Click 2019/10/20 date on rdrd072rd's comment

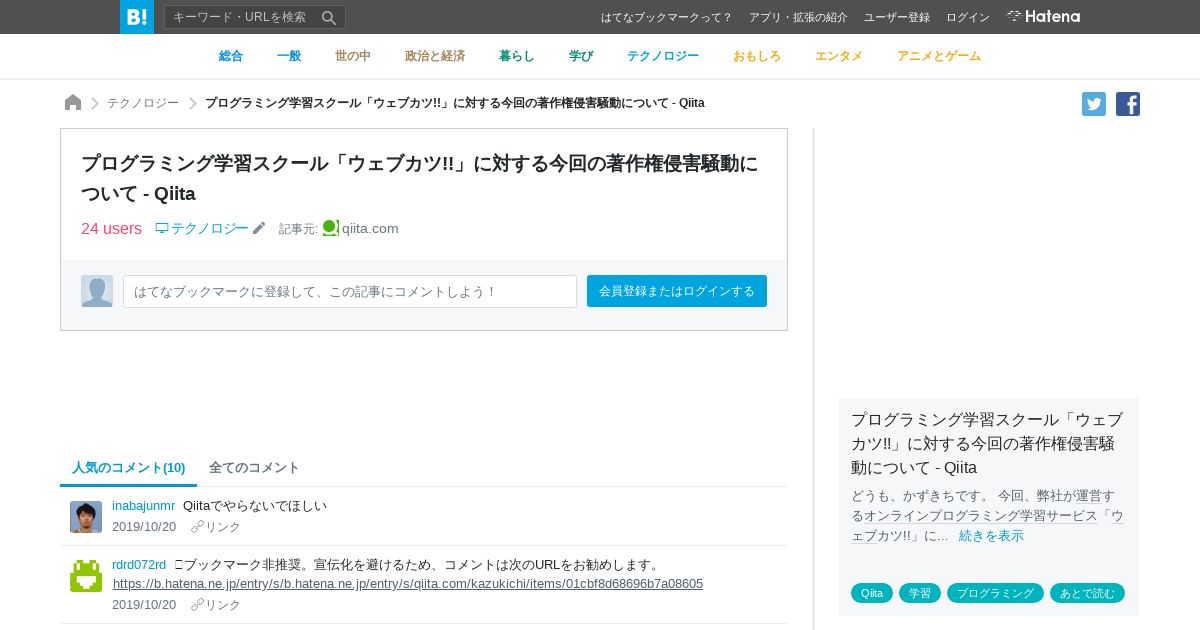(144, 604)
